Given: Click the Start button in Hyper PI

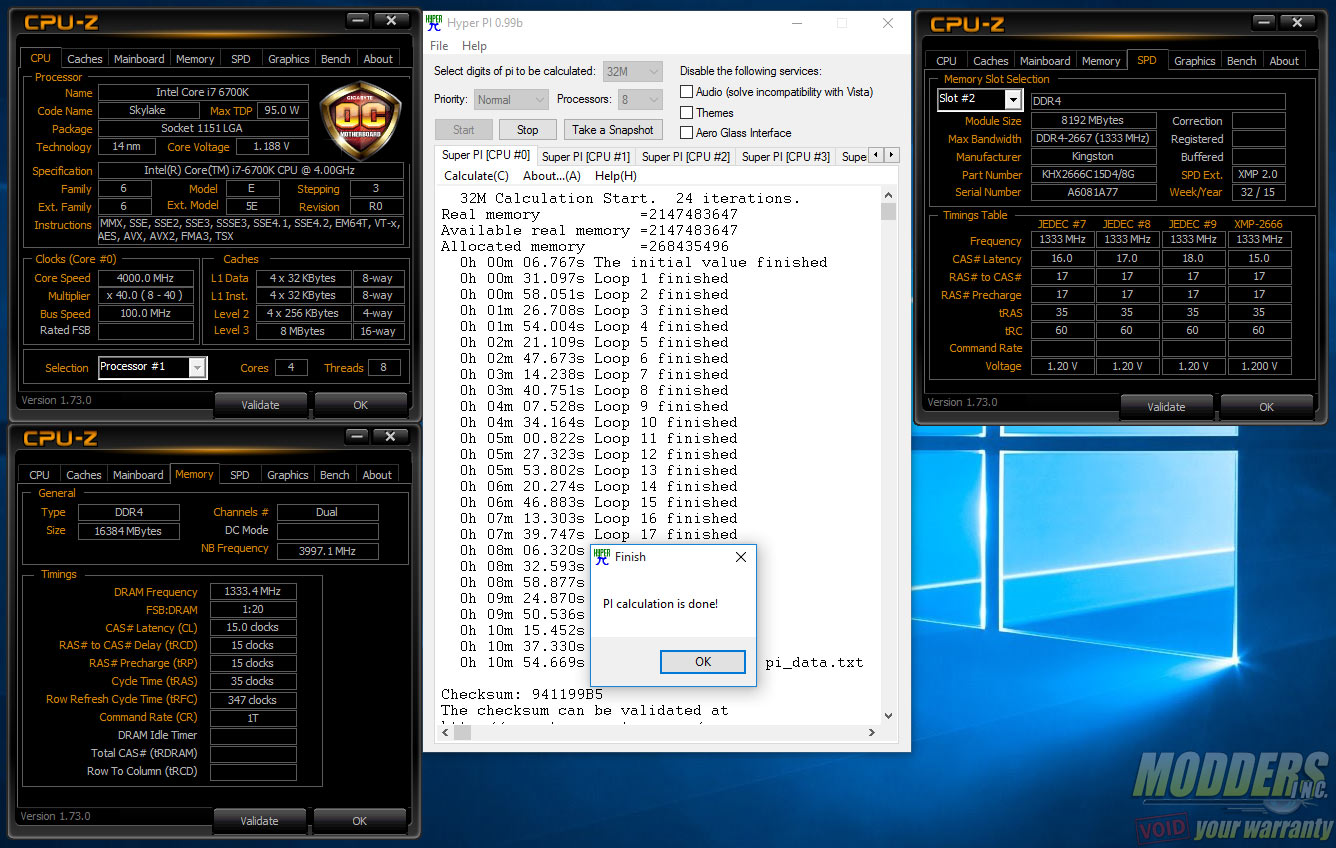Looking at the screenshot, I should [x=464, y=130].
